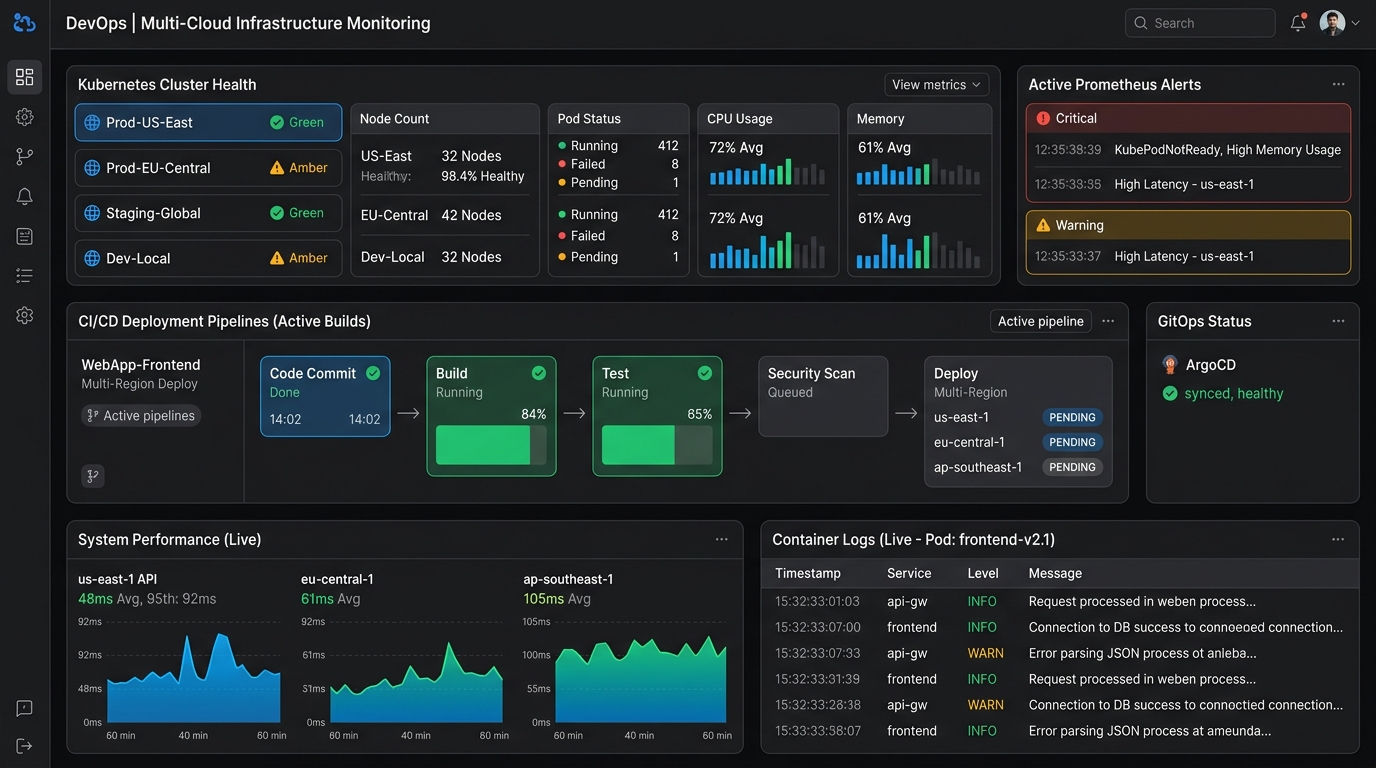Open CI/CD Deployment Pipelines options menu
The image size is (1376, 768).
coord(1108,321)
